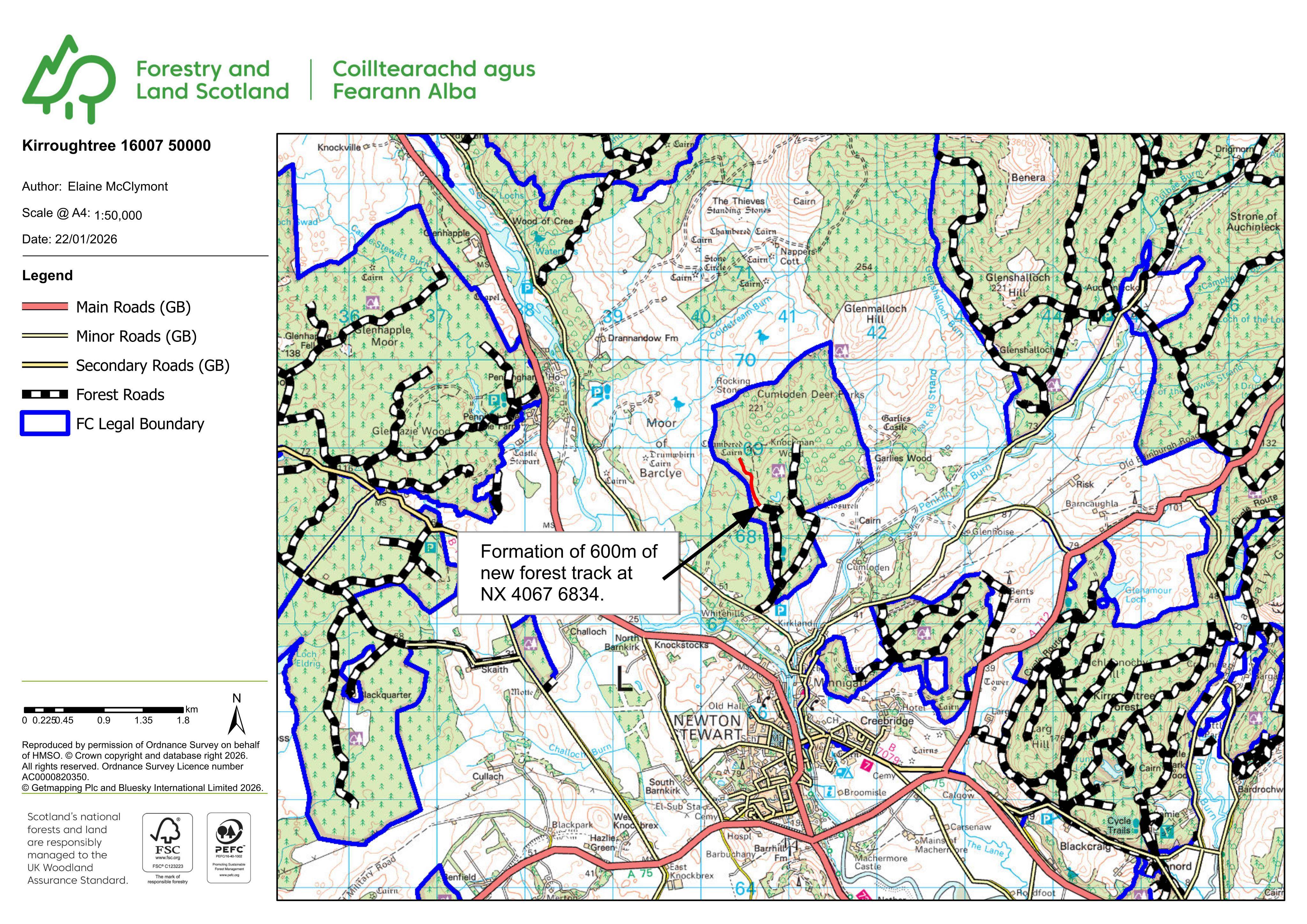Select the title 'Kirroughtree 16007 50000'
This screenshot has width=1307, height=924.
tap(116, 146)
